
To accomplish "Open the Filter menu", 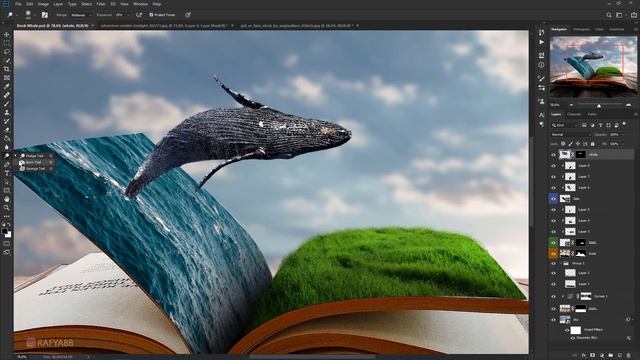I will [101, 4].
